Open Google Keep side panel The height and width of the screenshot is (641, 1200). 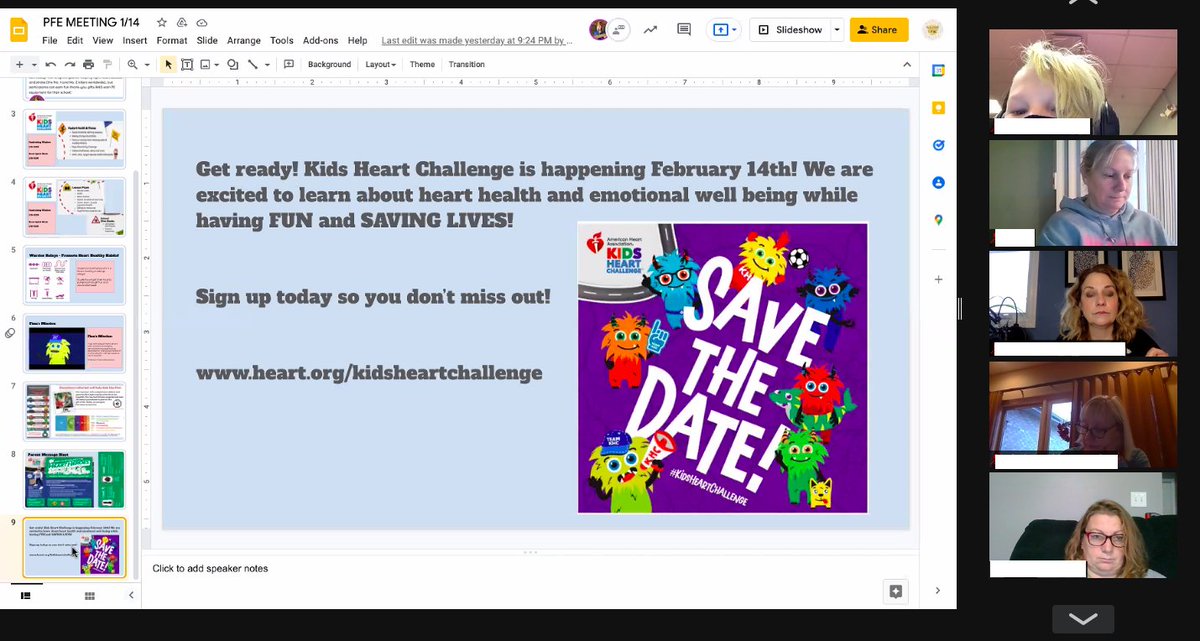pos(938,107)
